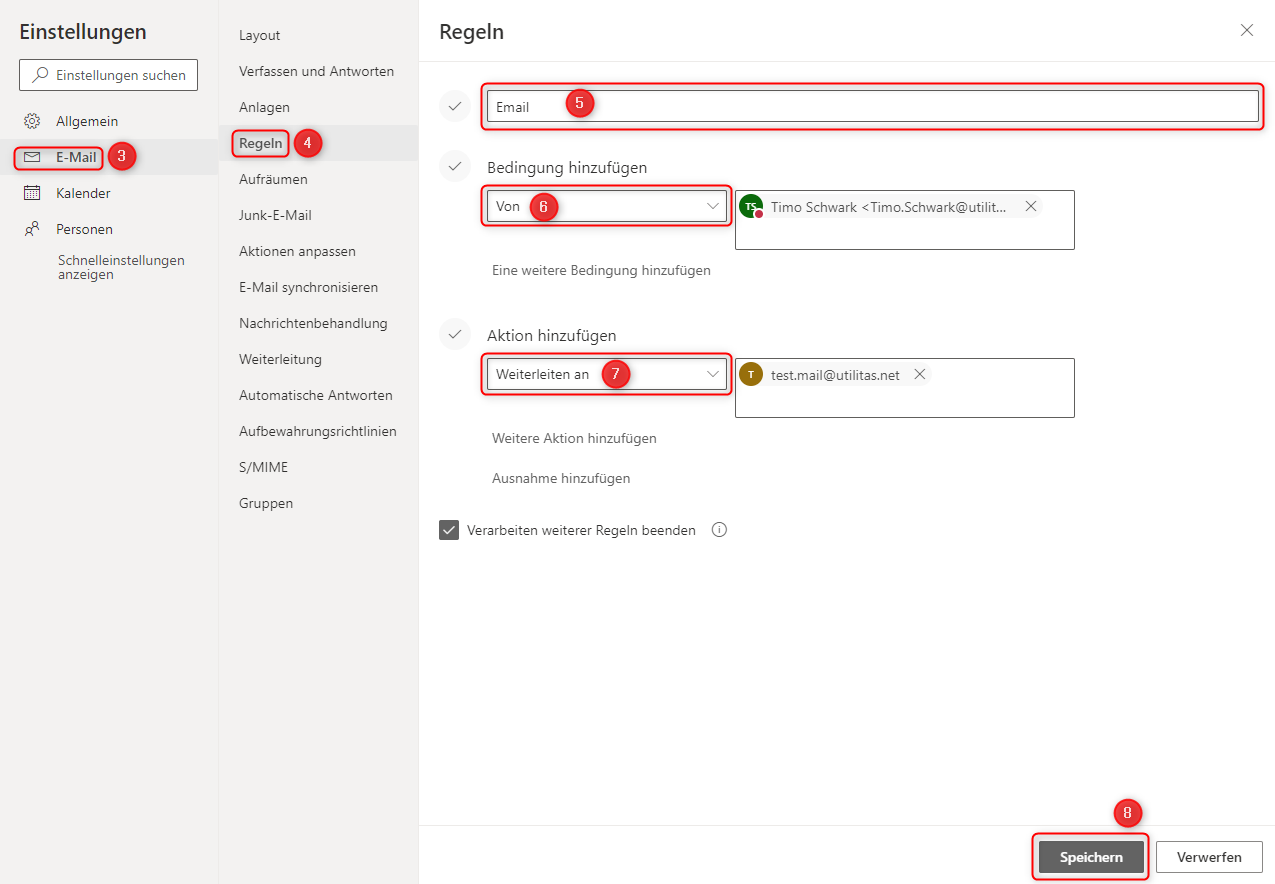Viewport: 1275px width, 884px height.
Task: Toggle Verarbeiten weiterer Regeln beenden checkbox
Action: tap(449, 530)
